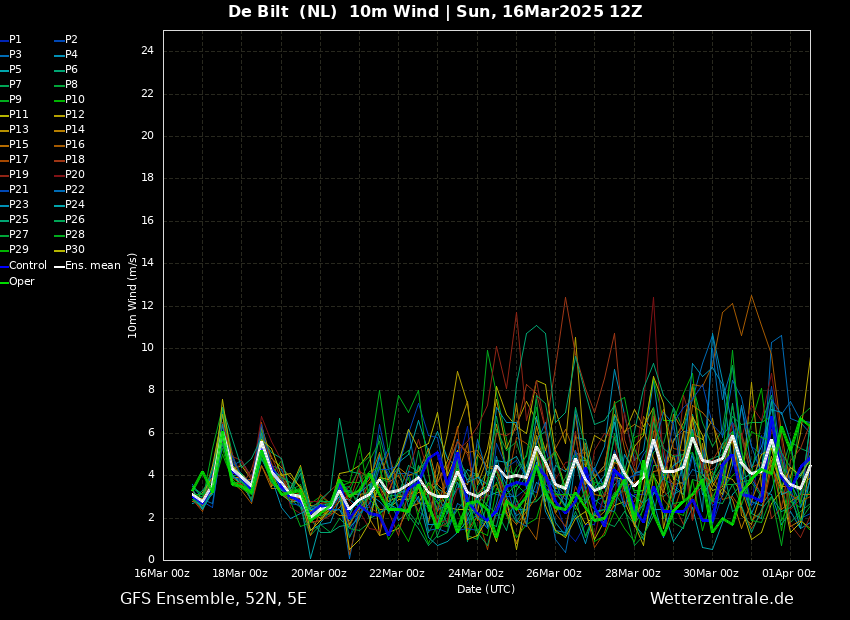
Task: Select the P1 legend entry
Action: pos(15,40)
